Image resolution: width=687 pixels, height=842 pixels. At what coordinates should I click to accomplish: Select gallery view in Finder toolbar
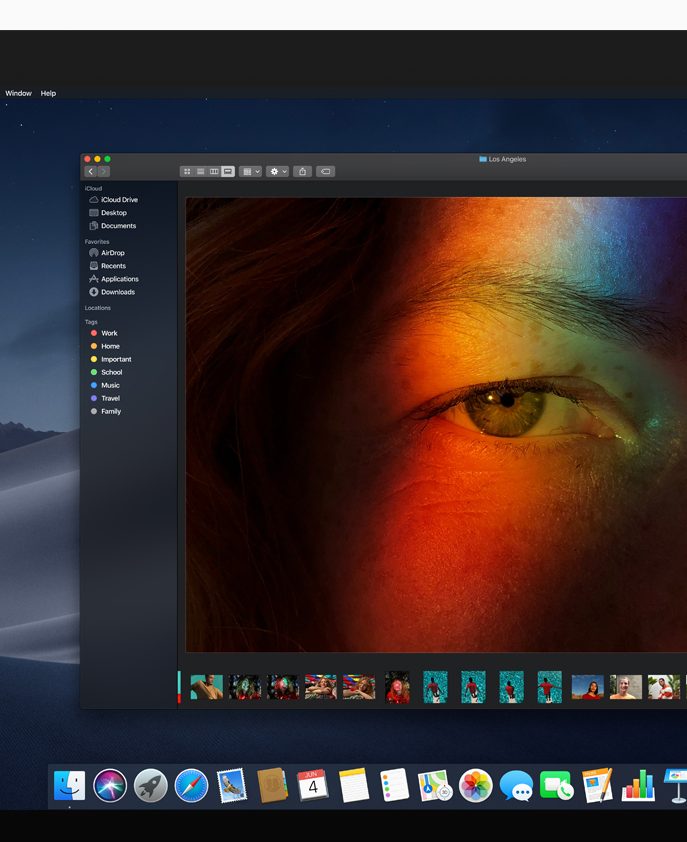(228, 172)
